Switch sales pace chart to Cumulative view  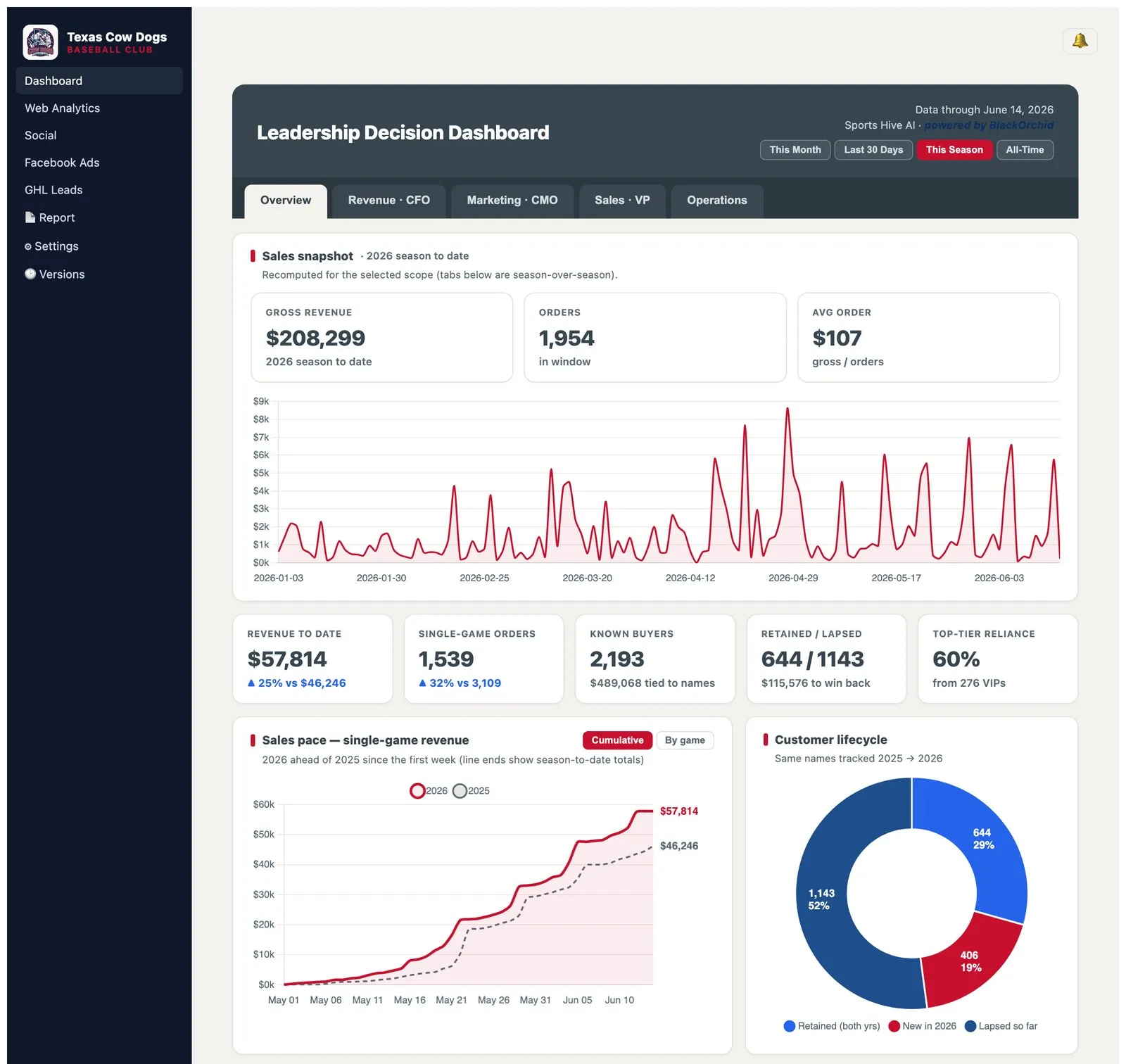(x=617, y=740)
